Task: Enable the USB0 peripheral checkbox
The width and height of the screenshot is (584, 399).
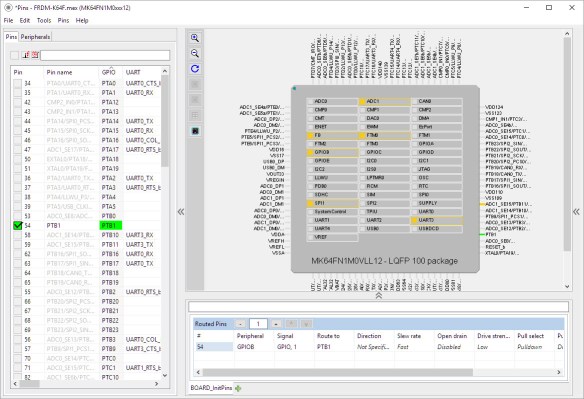Action: click(362, 229)
